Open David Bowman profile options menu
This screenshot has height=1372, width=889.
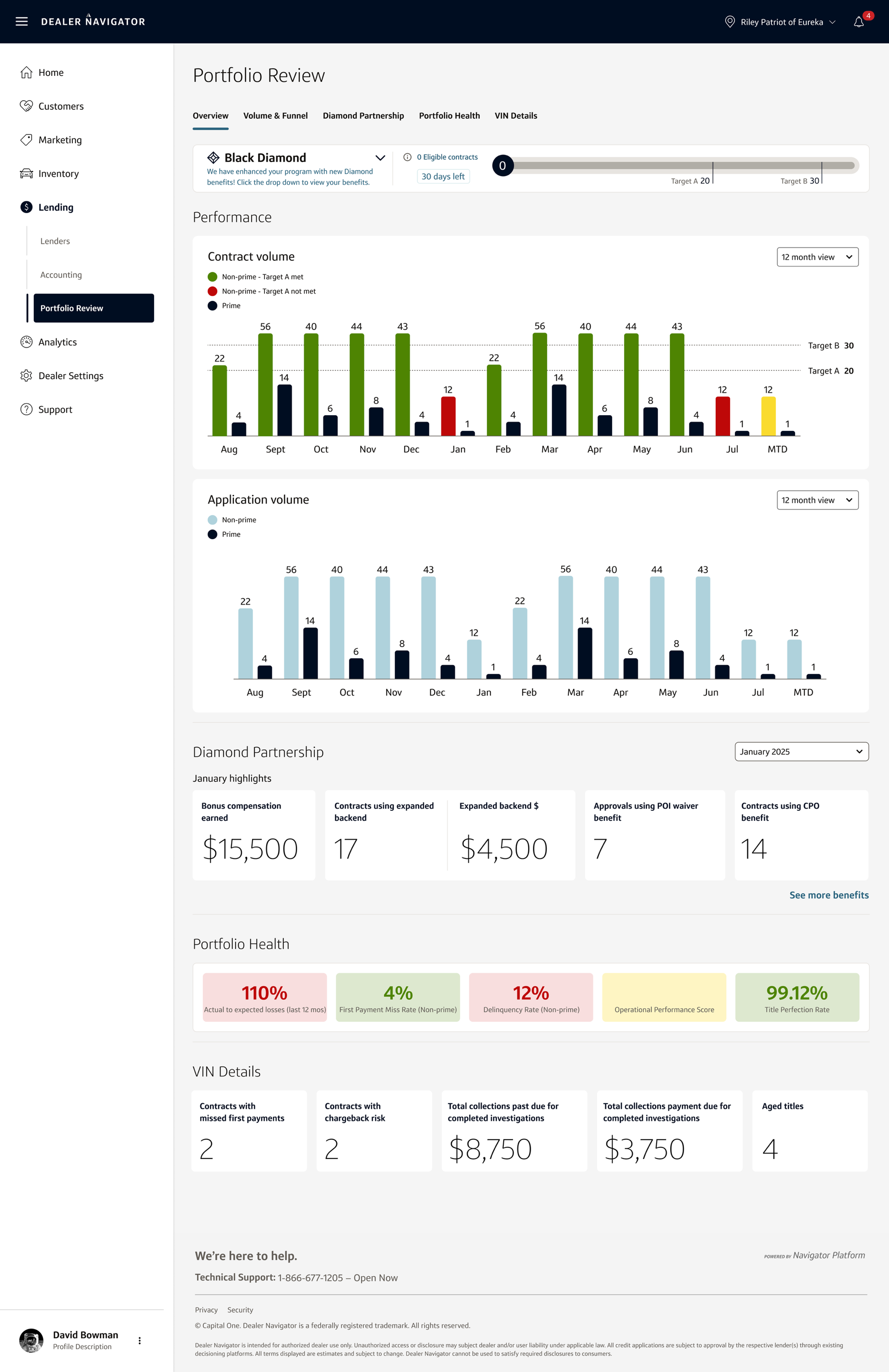tap(140, 1340)
